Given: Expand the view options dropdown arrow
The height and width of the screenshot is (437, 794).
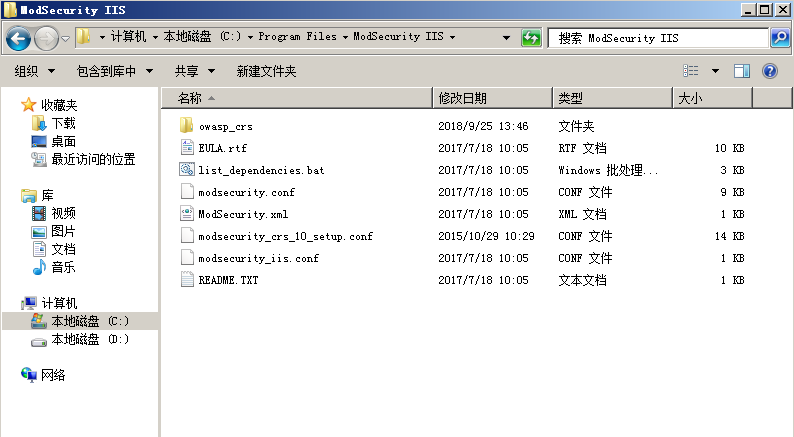Looking at the screenshot, I should [715, 71].
